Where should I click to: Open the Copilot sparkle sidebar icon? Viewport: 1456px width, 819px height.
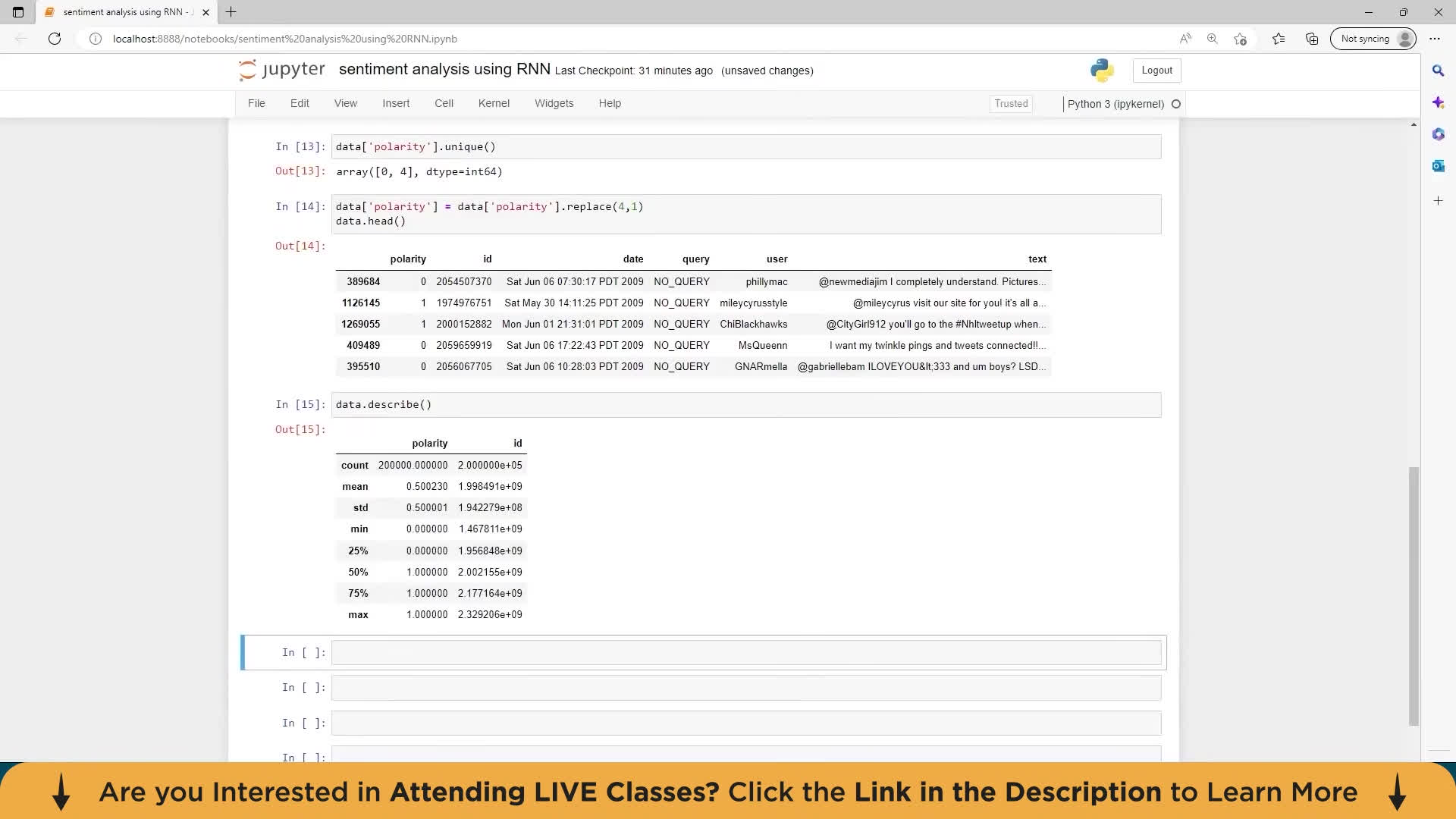1438,102
